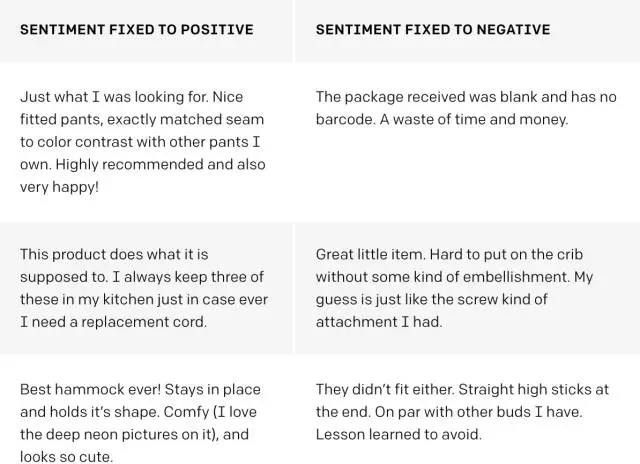Click the "Sentiment Fixed to Positive" column header
Screen dimensions: 640x464
[137, 29]
